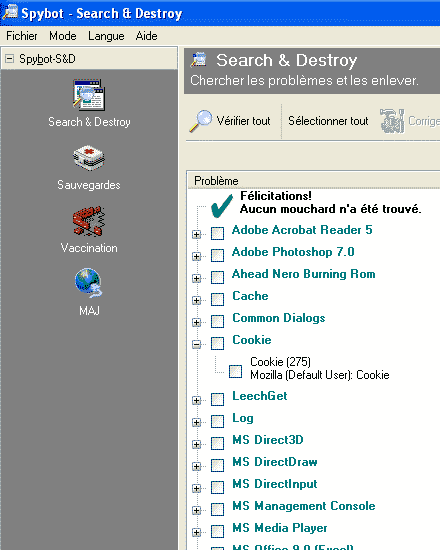
Task: Click the Spybot-S&D sidebar header label
Action: click(47, 59)
